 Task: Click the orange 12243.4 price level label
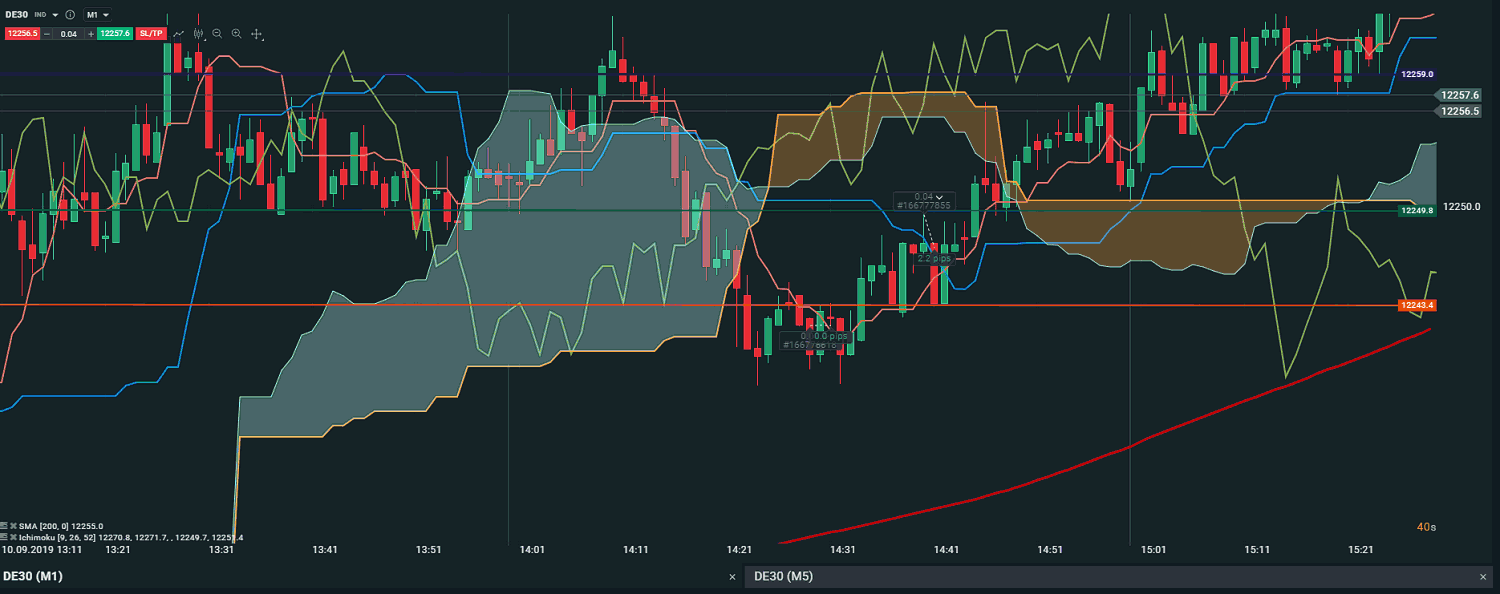(x=1416, y=305)
